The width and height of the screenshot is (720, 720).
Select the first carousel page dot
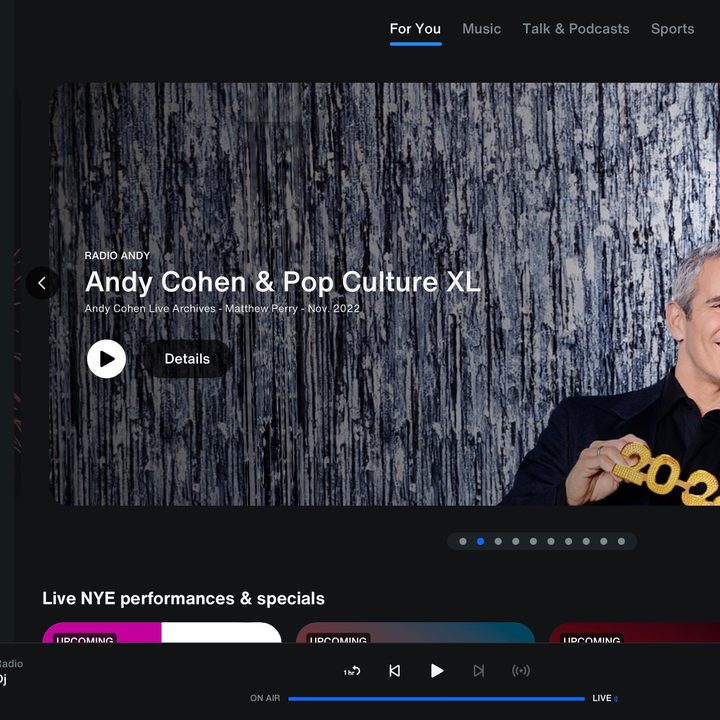click(463, 541)
